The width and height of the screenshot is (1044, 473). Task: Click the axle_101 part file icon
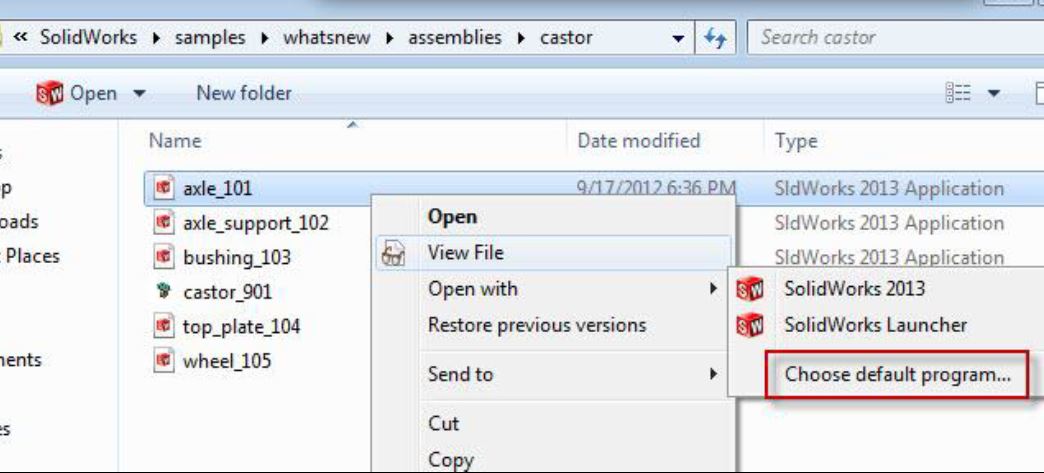[163, 189]
